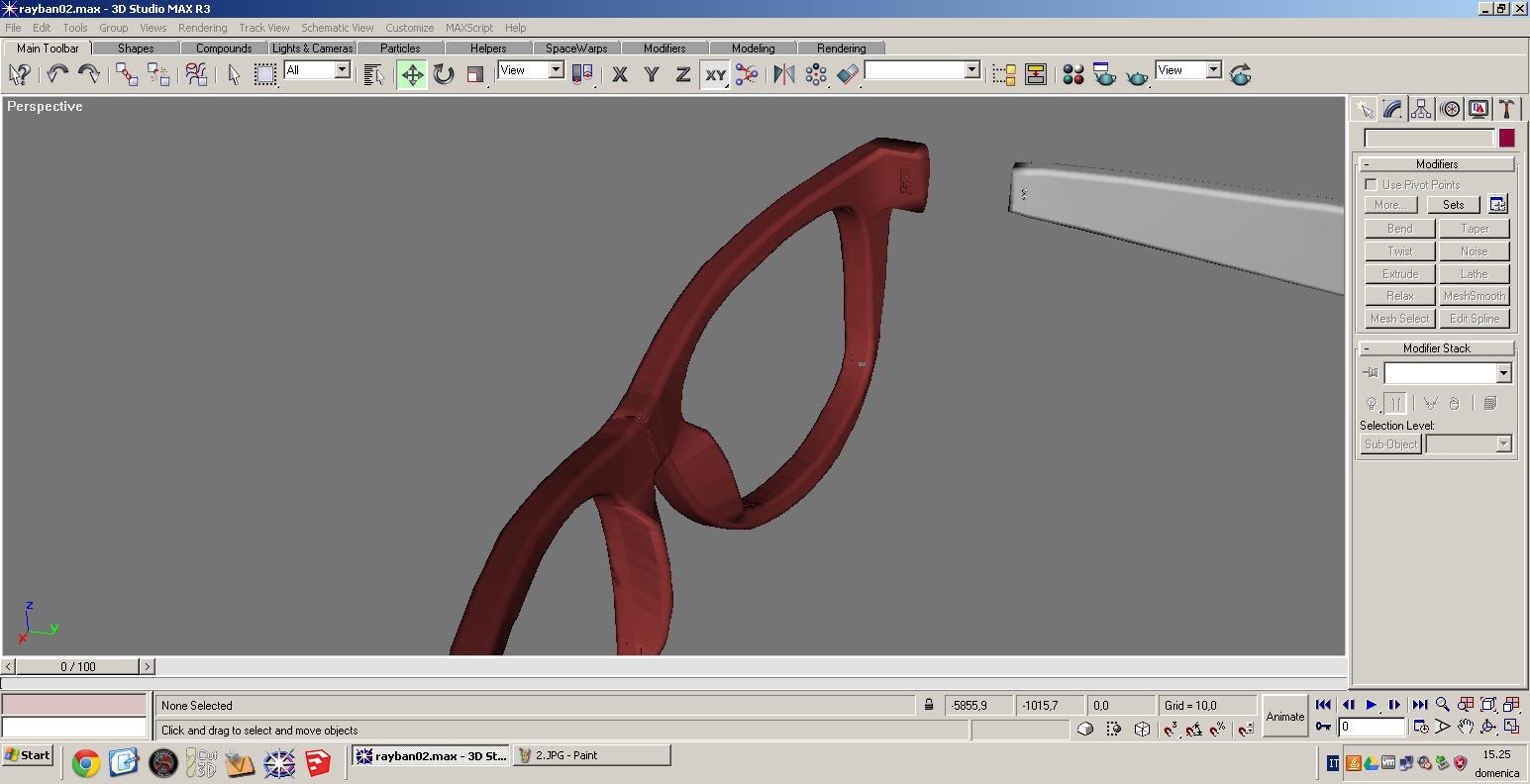The image size is (1530, 784).
Task: Activate Bind to Space Warp tool
Action: 196,74
